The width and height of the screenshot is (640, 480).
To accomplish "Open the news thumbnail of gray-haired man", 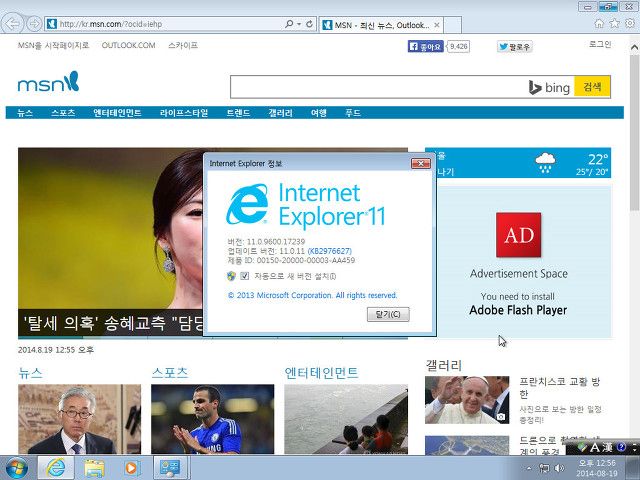I will 80,419.
